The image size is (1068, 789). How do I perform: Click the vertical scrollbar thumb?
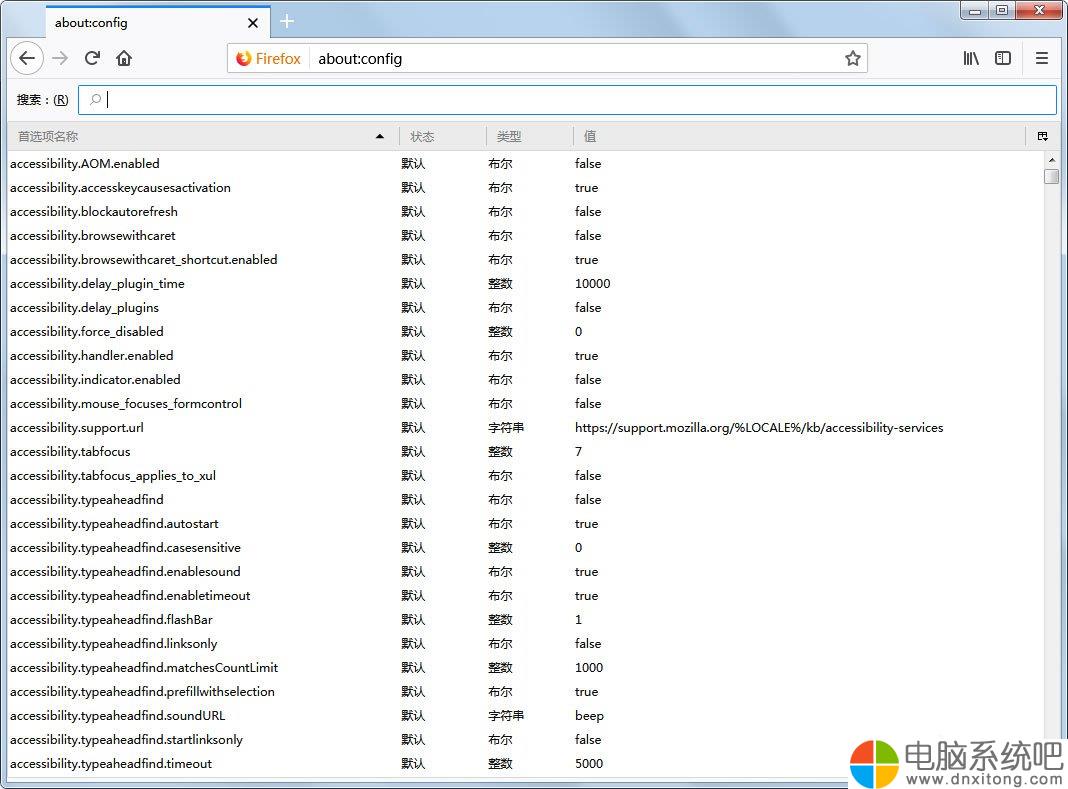click(1052, 176)
